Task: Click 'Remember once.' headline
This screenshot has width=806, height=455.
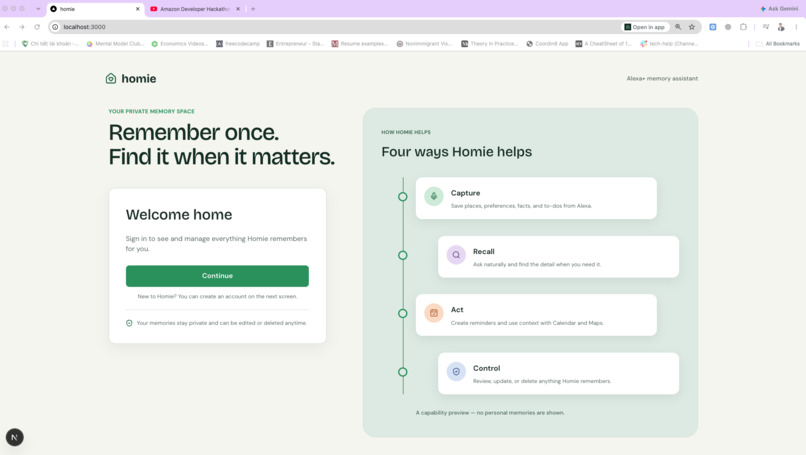Action: click(x=194, y=133)
